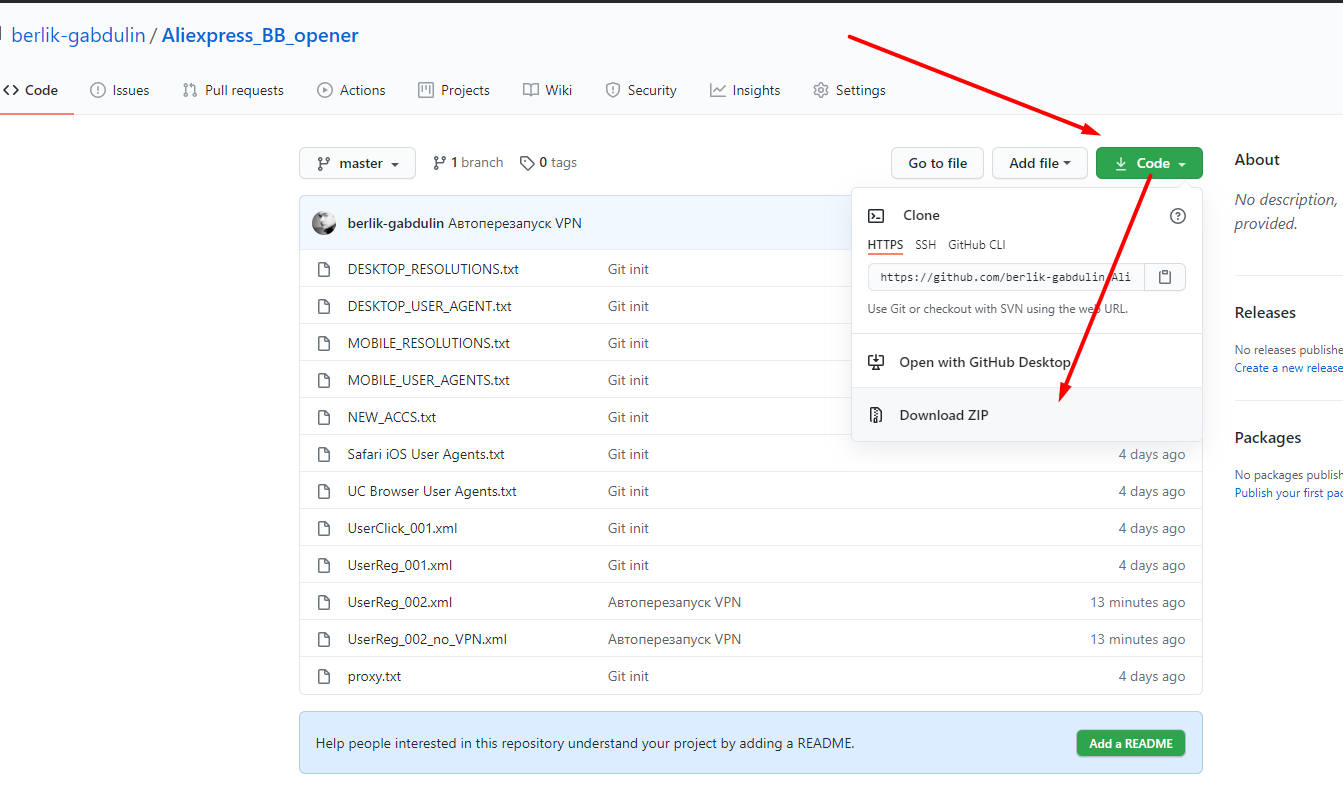Screen dimensions: 1343x810
Task: Click the Автоперезапуск VPN commit for UserReg_002.xml
Action: pyautogui.click(x=674, y=602)
